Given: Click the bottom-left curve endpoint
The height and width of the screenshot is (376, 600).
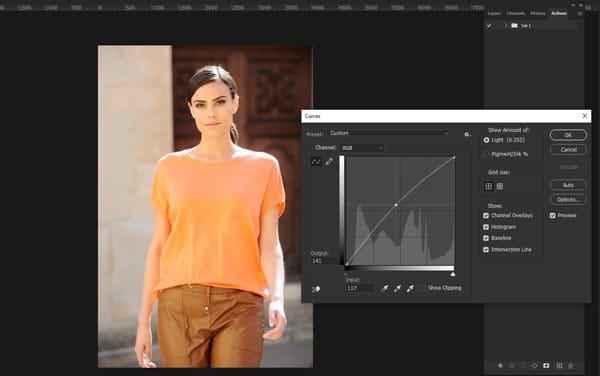Looking at the screenshot, I should tap(346, 264).
